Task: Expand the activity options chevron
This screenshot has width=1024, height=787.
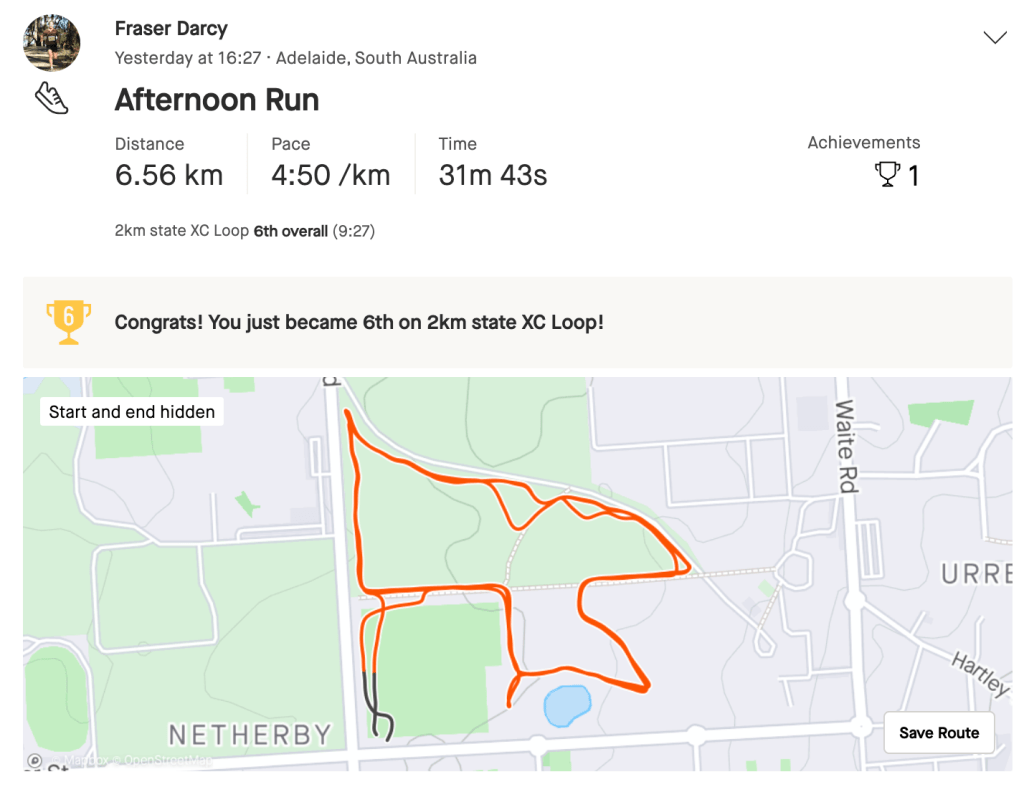Action: pyautogui.click(x=994, y=38)
